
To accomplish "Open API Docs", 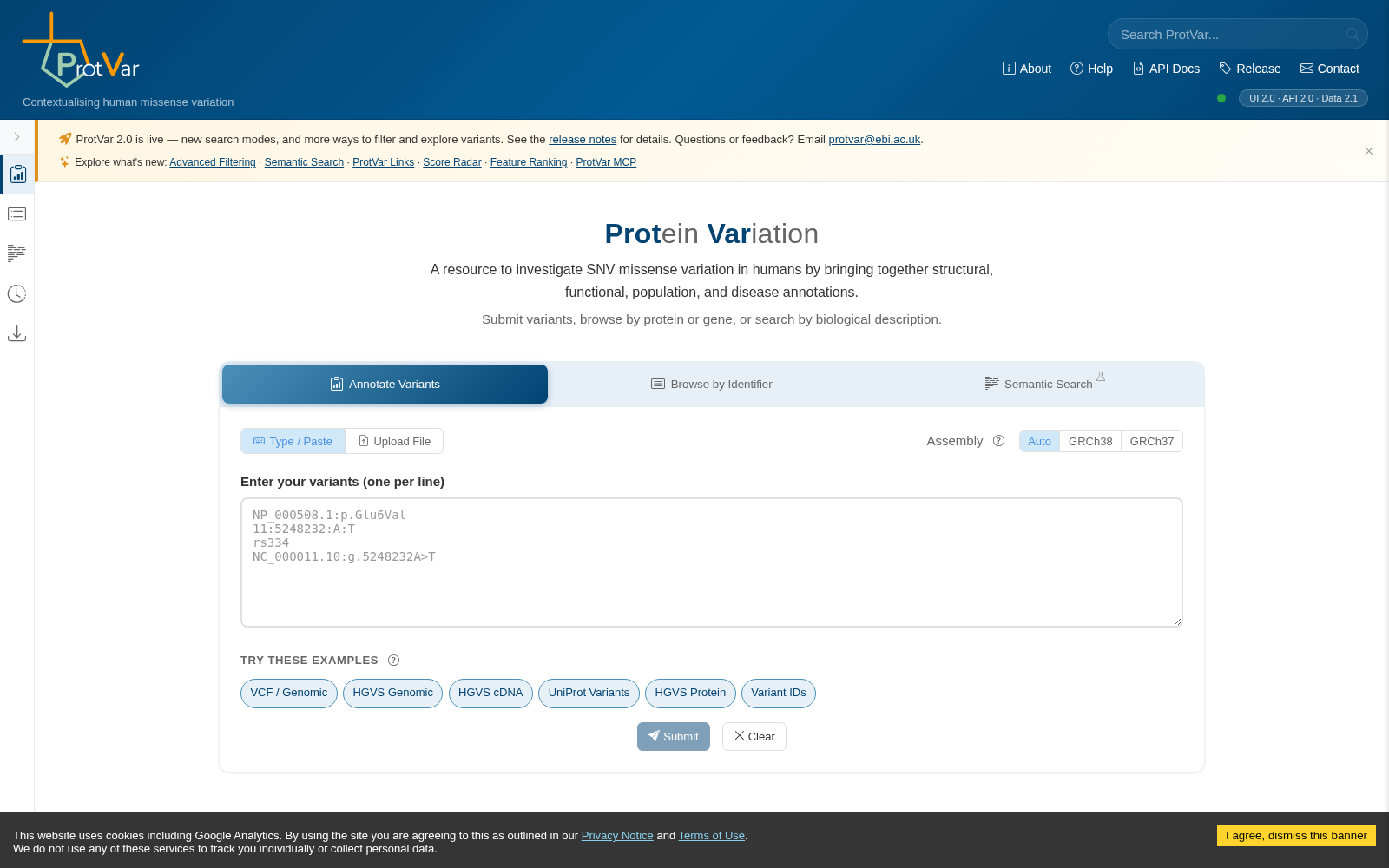I will (1166, 69).
